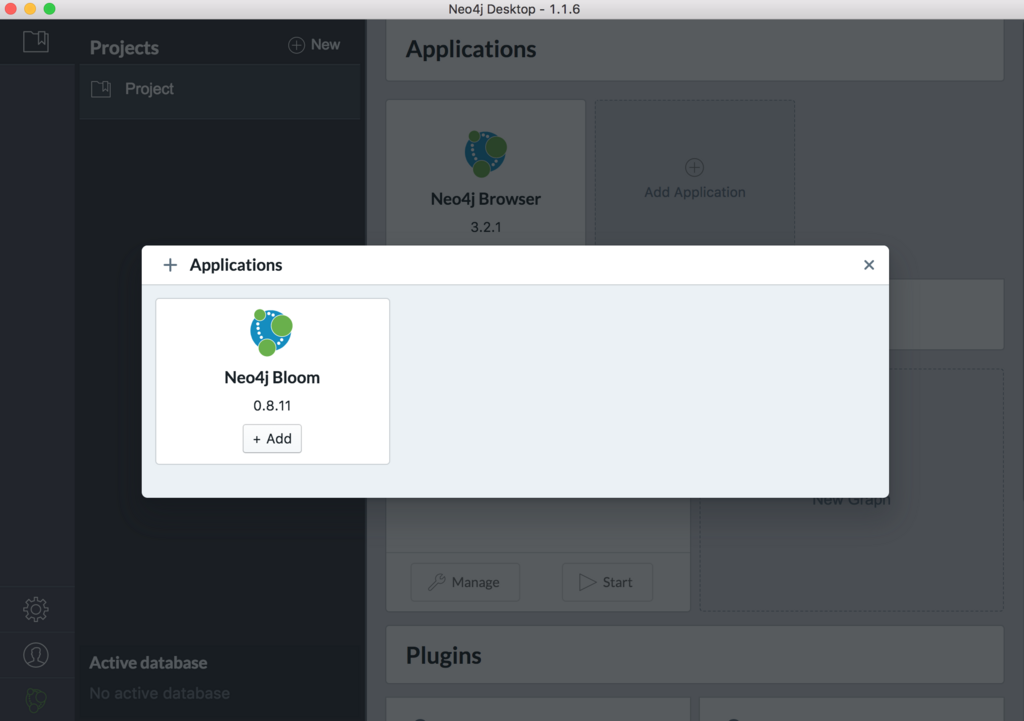This screenshot has height=721, width=1024.
Task: Click Neo4j Browser version 3.2.1
Action: tap(486, 227)
